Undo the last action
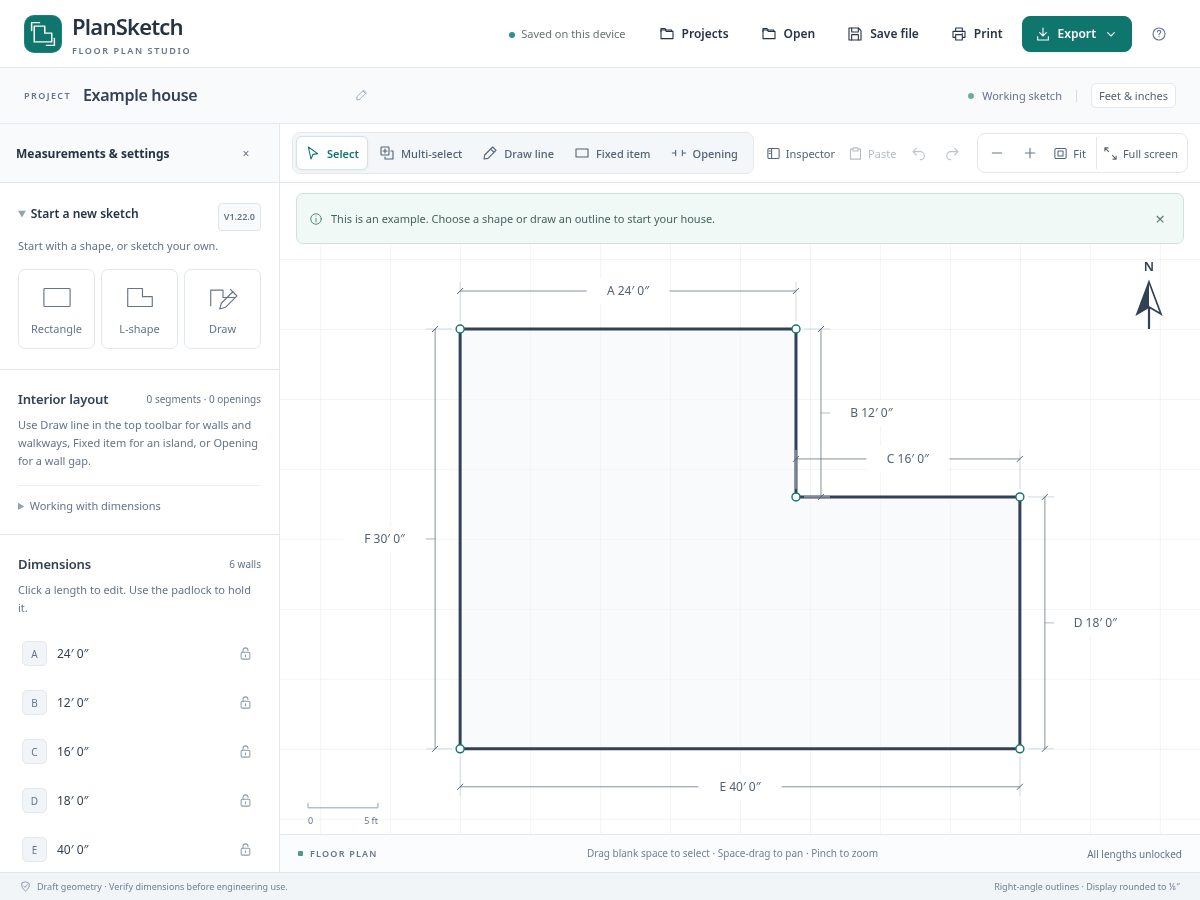The image size is (1200, 900). tap(919, 153)
